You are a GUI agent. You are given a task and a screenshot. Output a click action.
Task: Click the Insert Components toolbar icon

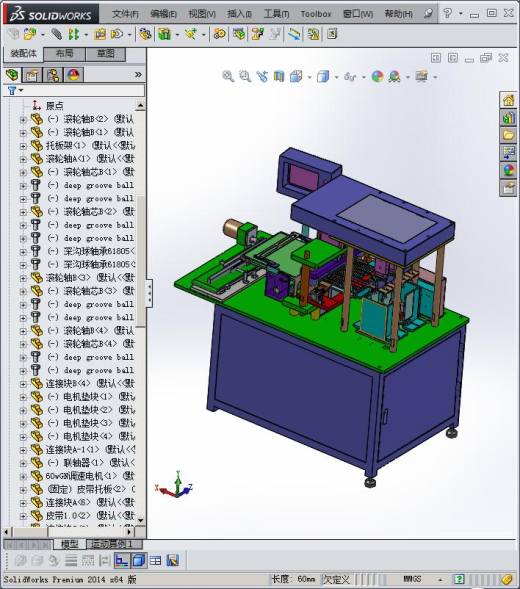(x=30, y=34)
